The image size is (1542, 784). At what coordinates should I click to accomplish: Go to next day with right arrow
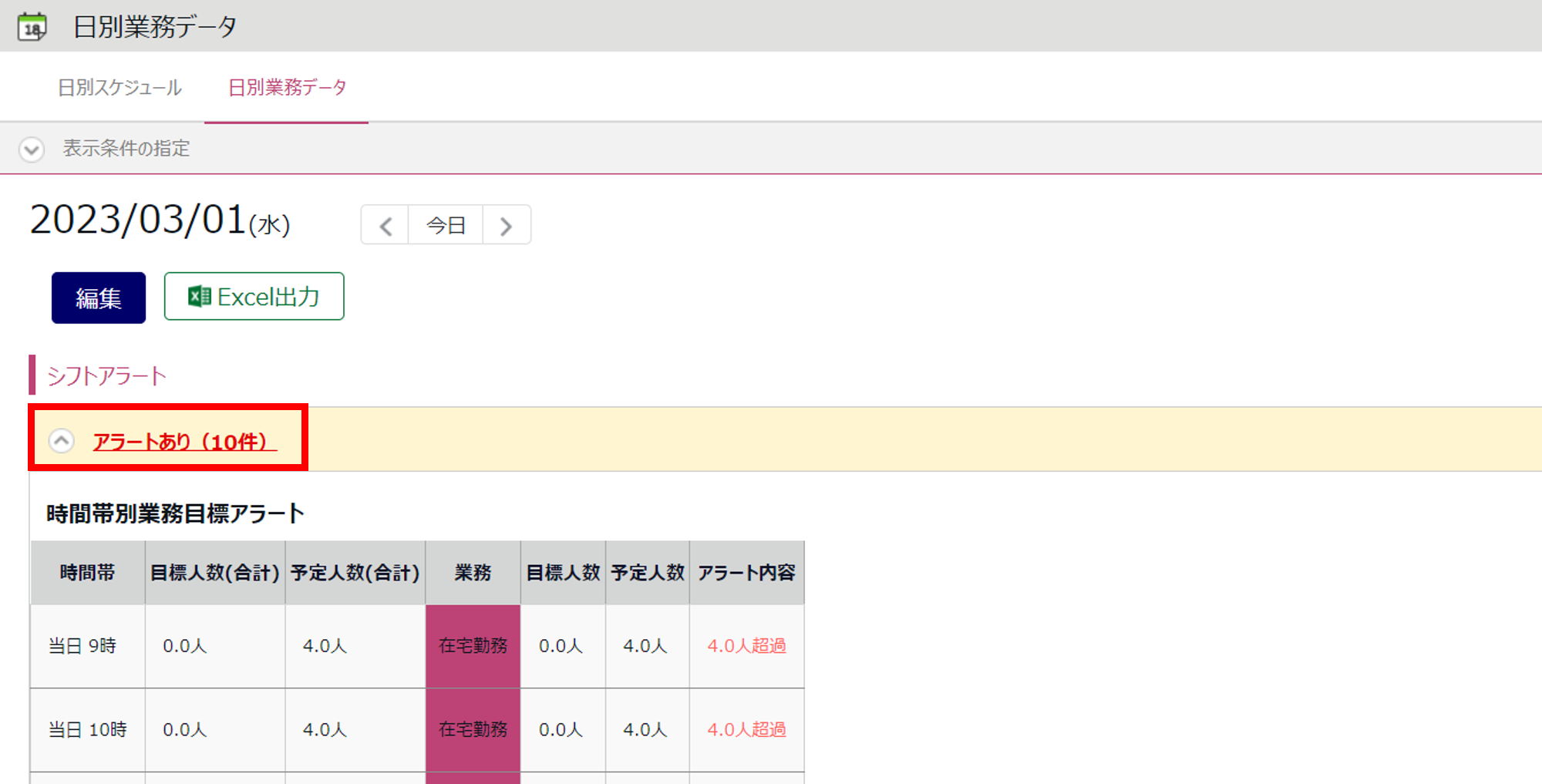point(507,225)
